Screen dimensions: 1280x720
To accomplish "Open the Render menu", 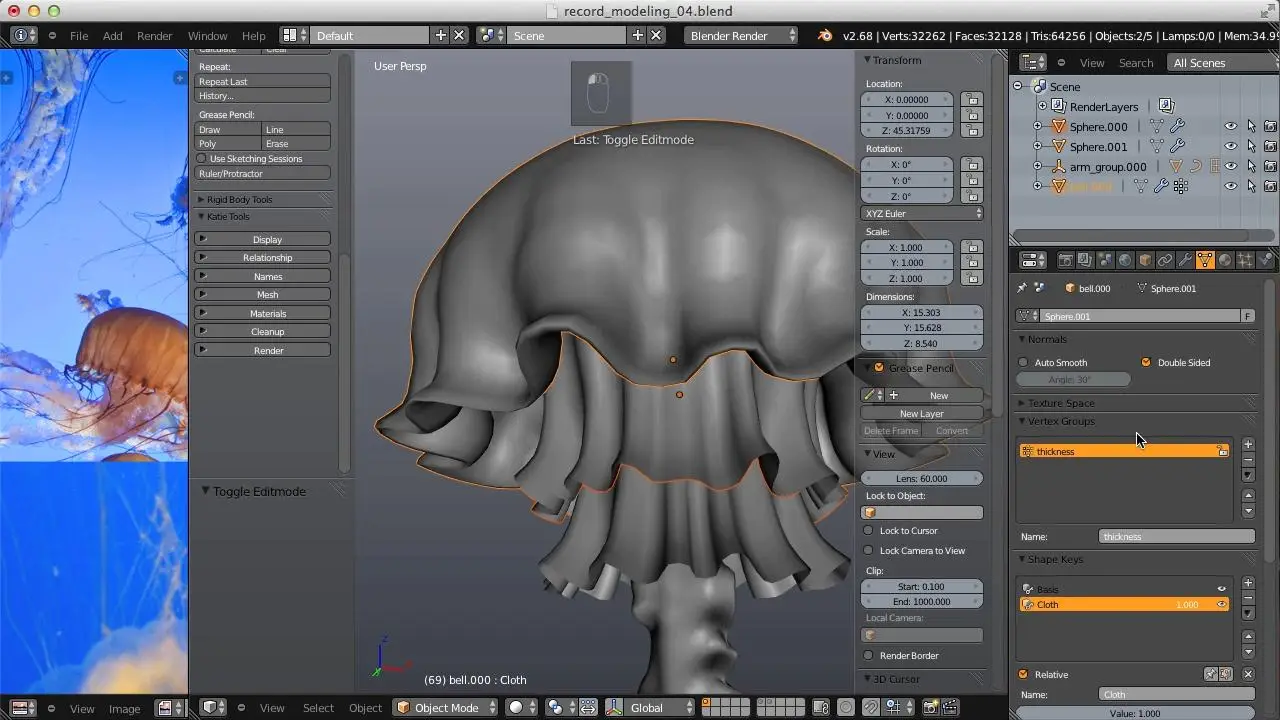I will pos(155,35).
